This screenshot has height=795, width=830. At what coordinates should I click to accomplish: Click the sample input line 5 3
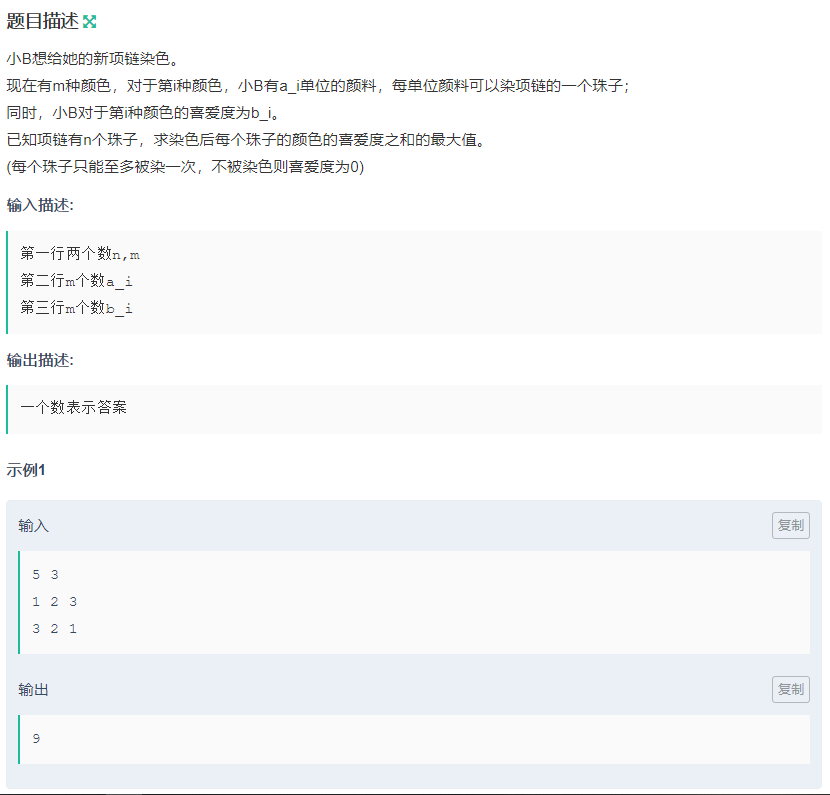[45, 574]
